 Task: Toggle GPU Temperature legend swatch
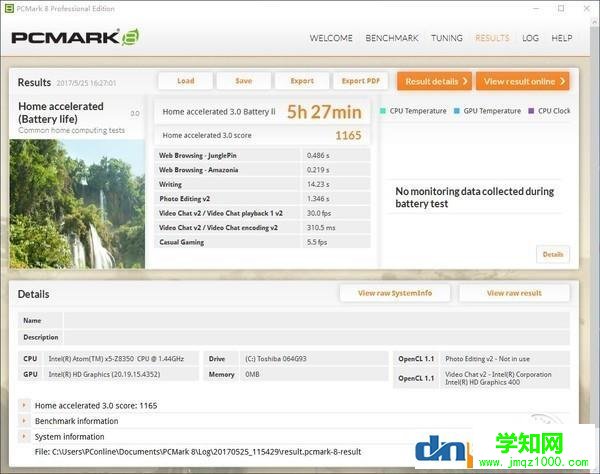click(457, 111)
